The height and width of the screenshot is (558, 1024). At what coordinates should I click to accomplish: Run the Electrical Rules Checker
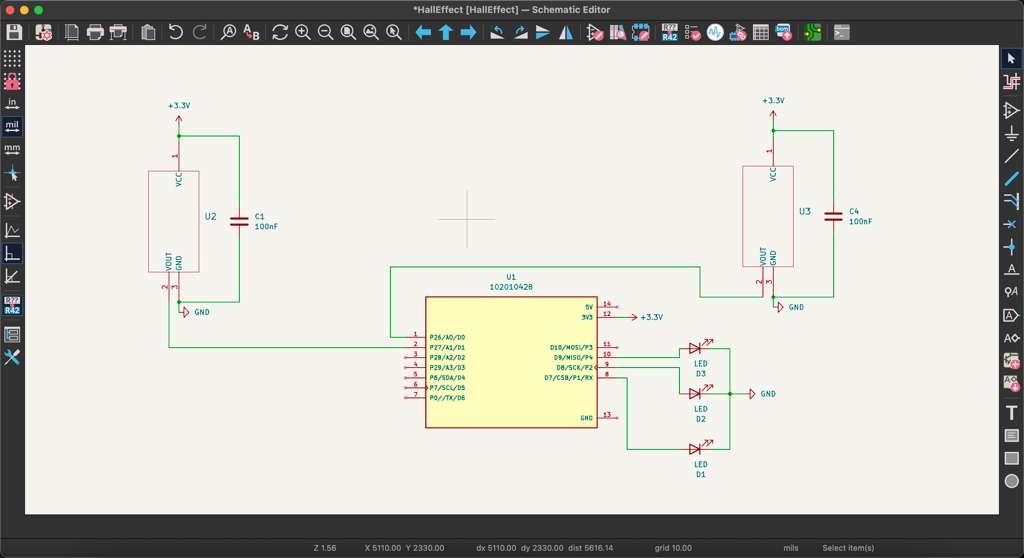coord(692,33)
